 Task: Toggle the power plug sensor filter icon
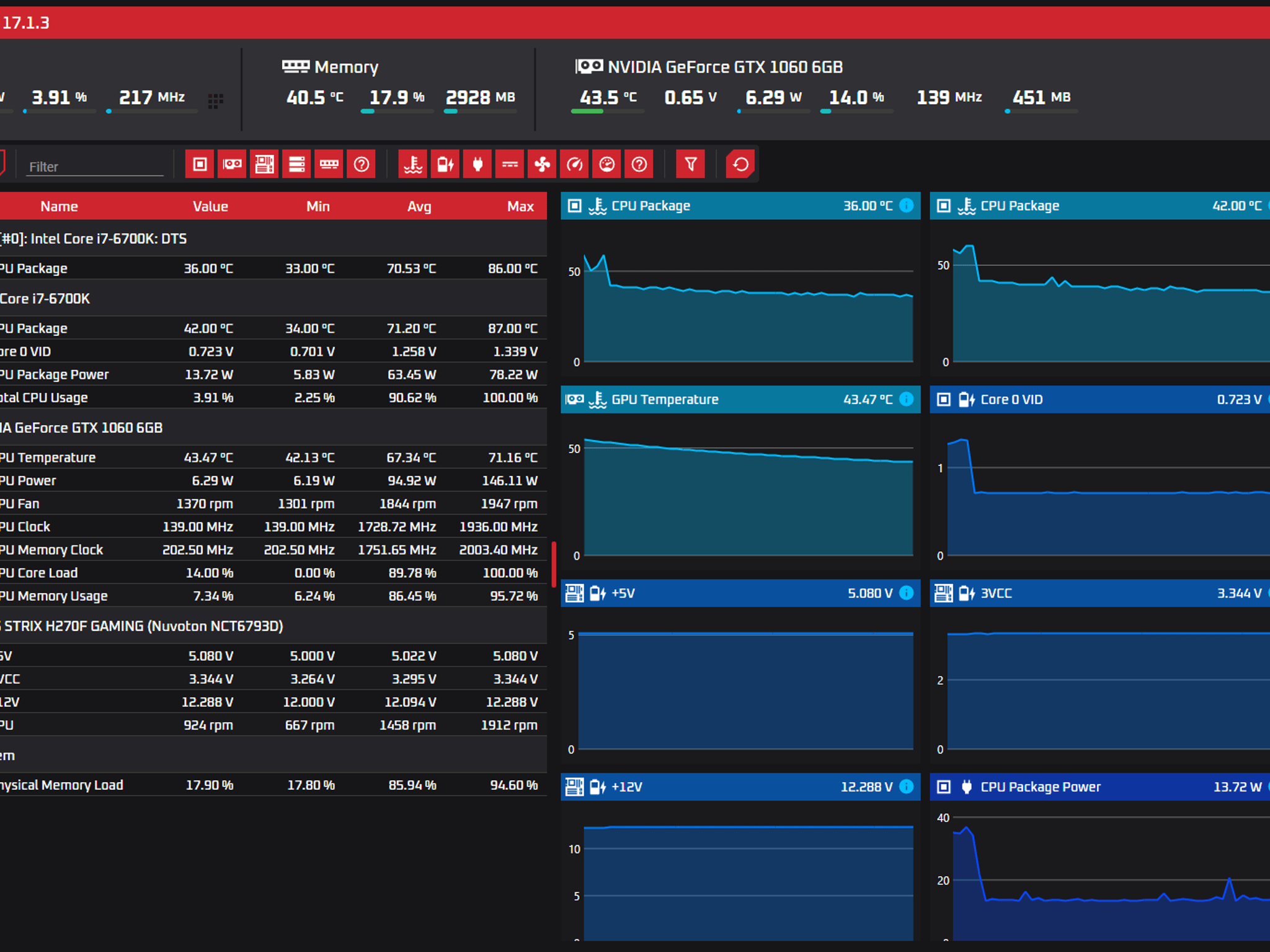(477, 164)
